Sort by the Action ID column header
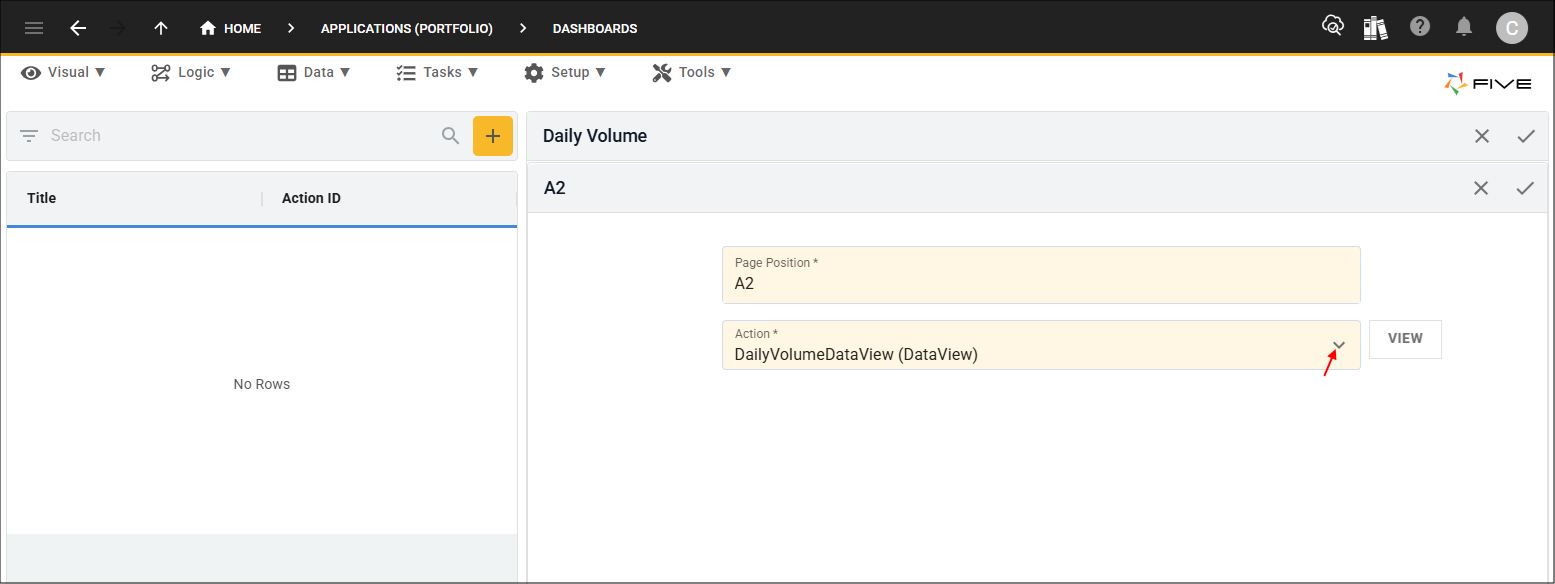 click(311, 198)
